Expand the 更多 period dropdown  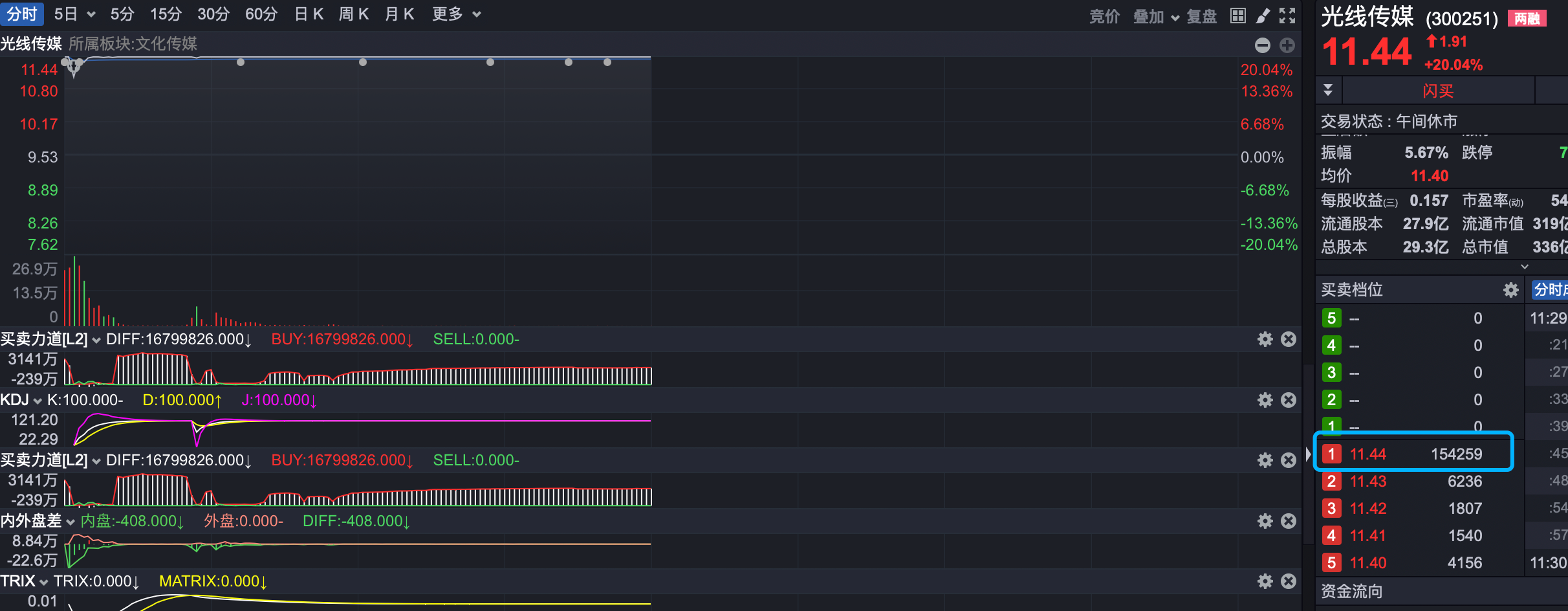pos(456,14)
